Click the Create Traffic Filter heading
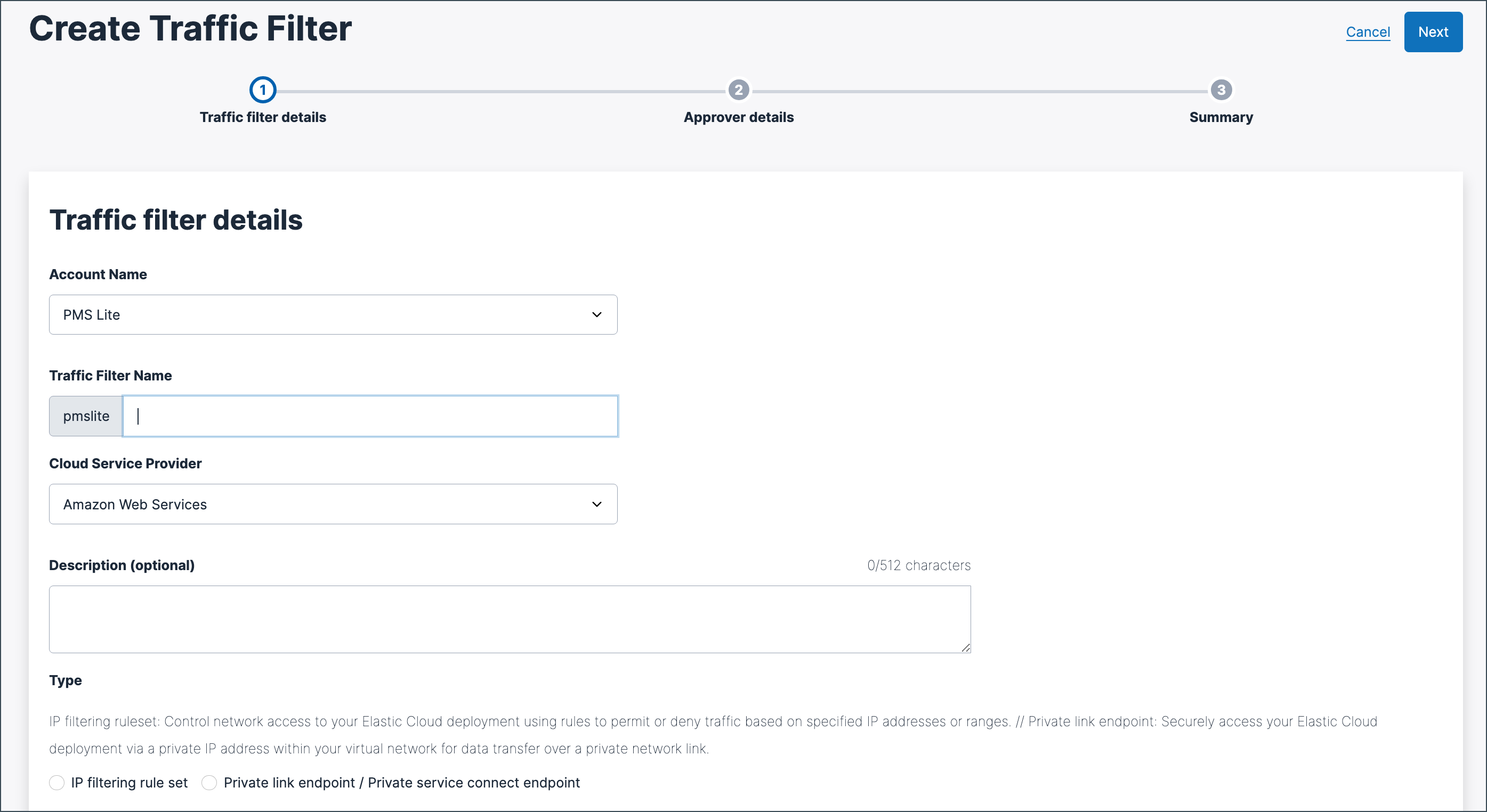 190,28
